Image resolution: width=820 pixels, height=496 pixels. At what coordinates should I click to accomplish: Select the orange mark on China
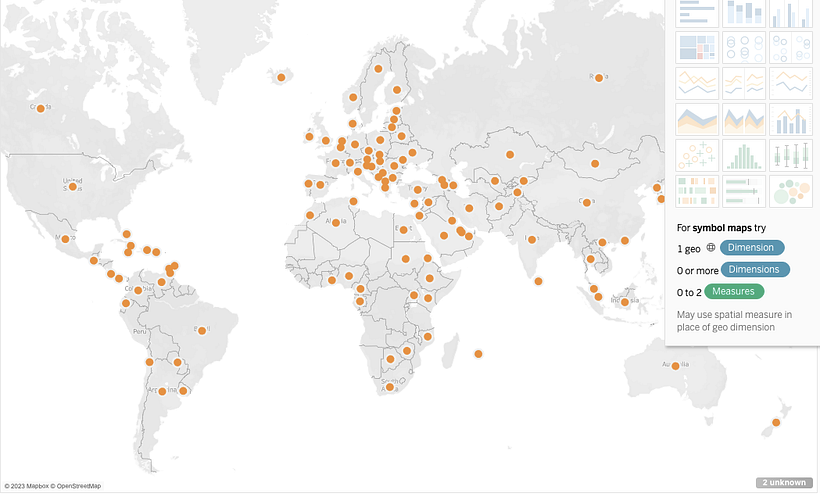586,203
